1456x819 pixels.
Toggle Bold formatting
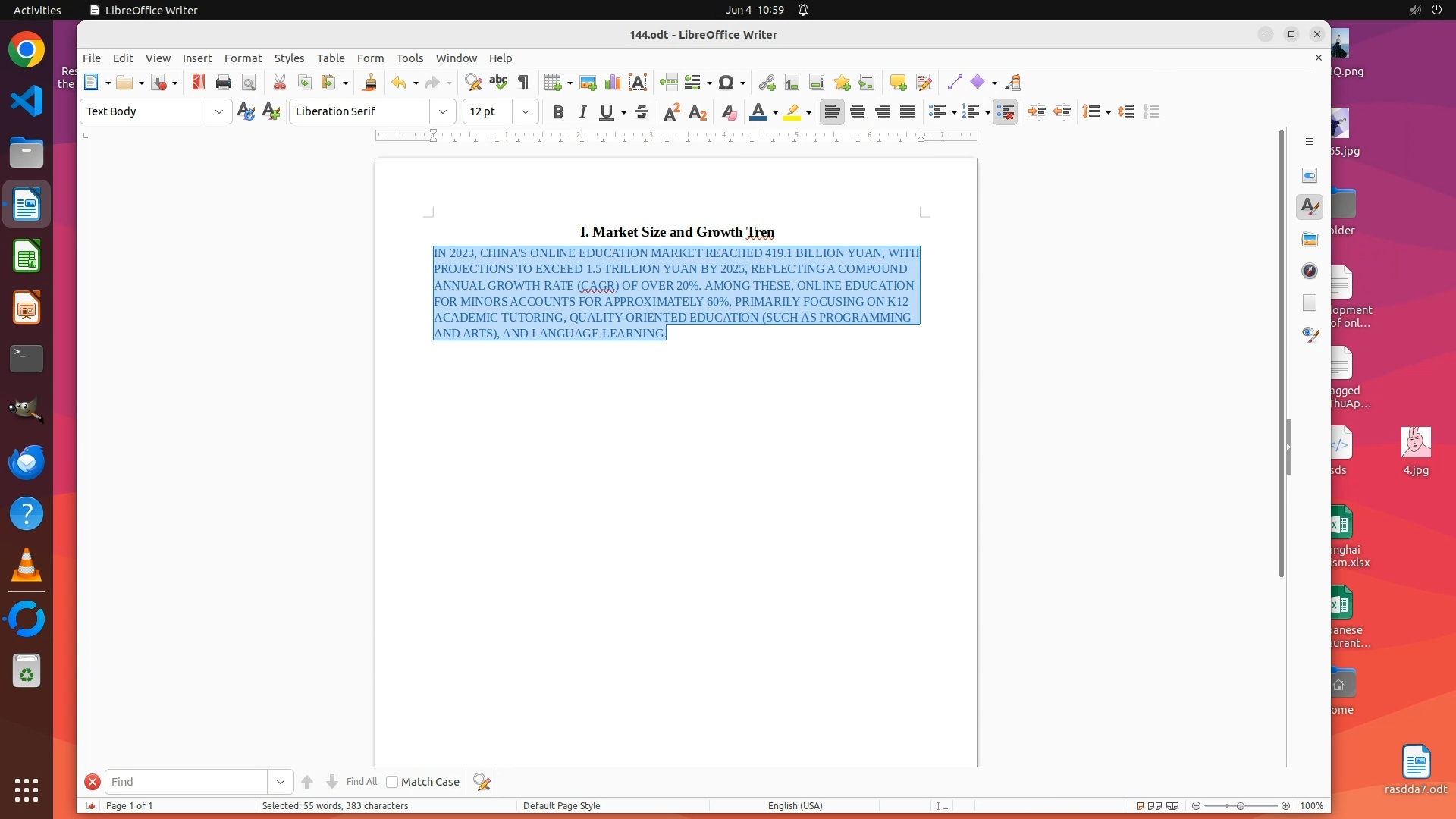coord(558,112)
